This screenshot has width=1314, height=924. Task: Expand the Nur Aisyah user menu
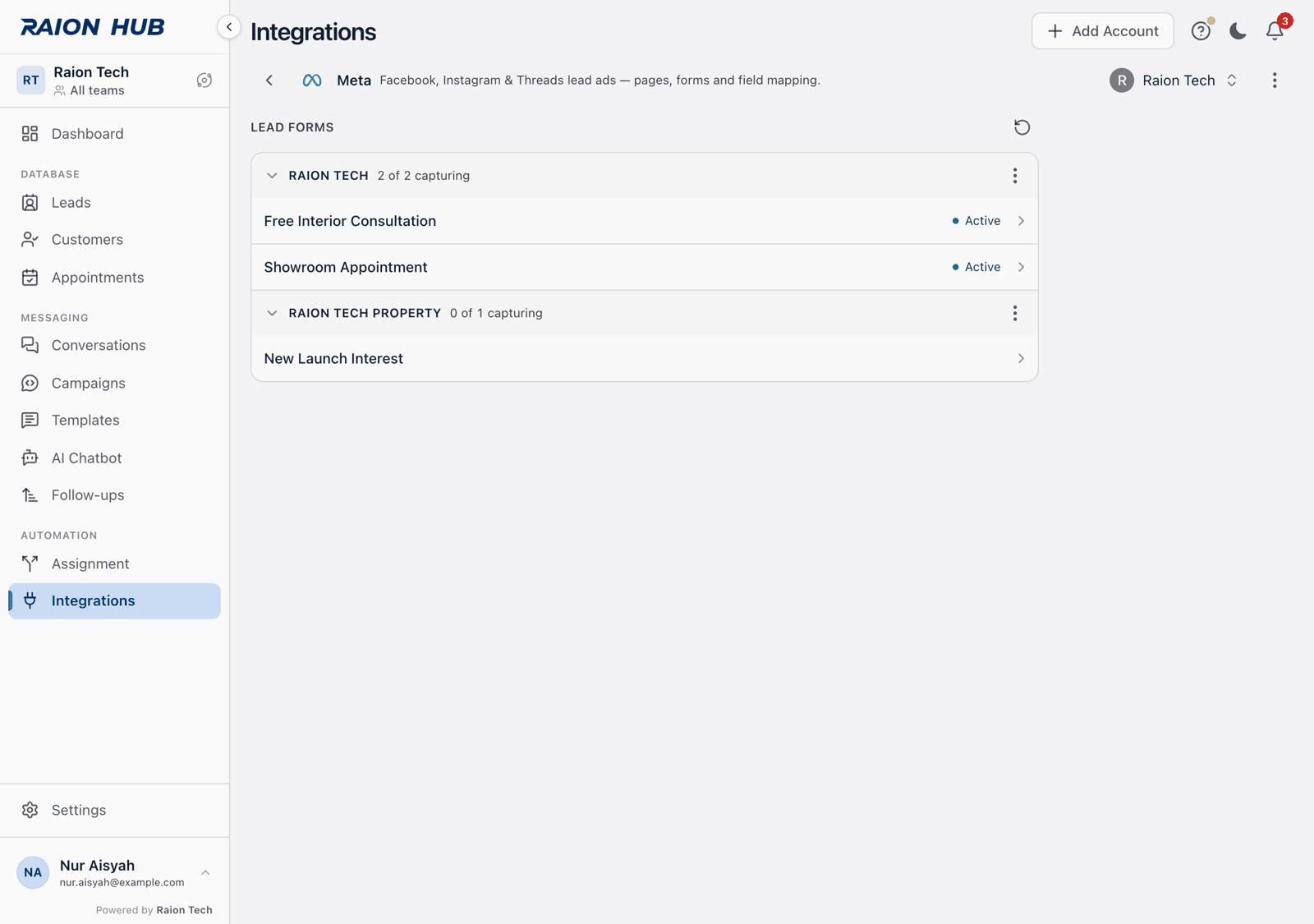(x=205, y=873)
